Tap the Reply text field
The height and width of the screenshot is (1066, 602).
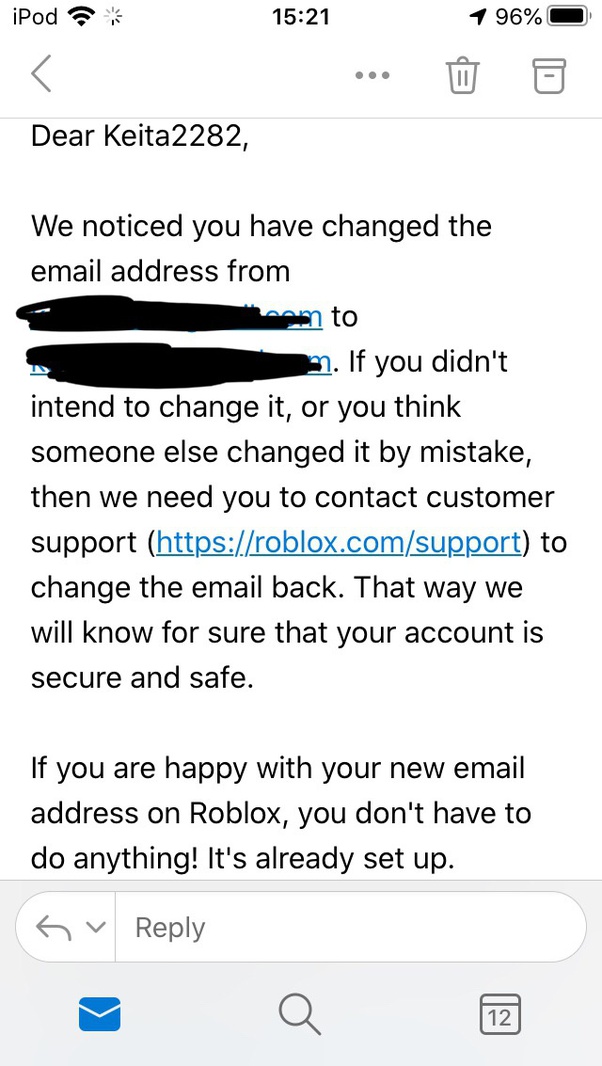[350, 927]
